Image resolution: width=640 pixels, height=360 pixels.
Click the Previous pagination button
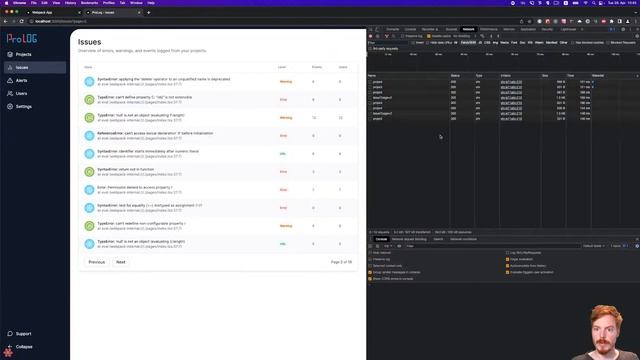point(97,262)
